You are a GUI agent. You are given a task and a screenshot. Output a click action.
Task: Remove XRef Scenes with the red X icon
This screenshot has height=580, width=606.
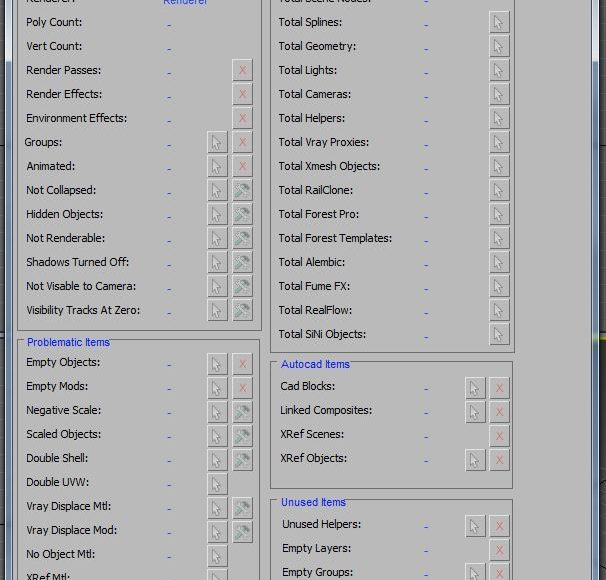pos(499,436)
